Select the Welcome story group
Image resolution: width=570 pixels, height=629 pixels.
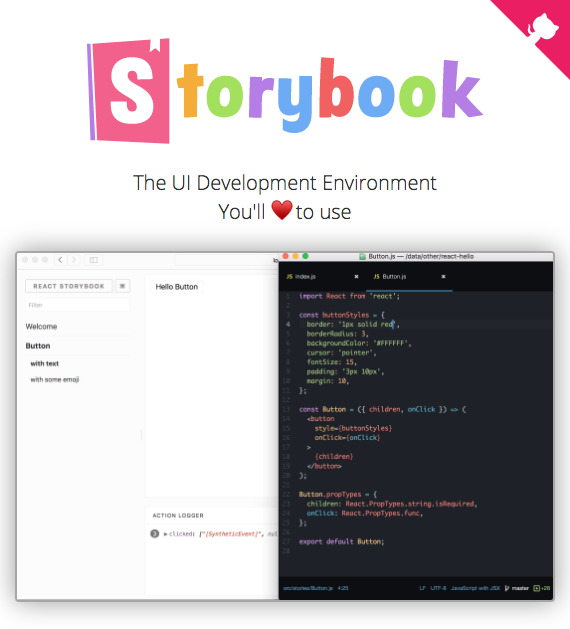[41, 327]
